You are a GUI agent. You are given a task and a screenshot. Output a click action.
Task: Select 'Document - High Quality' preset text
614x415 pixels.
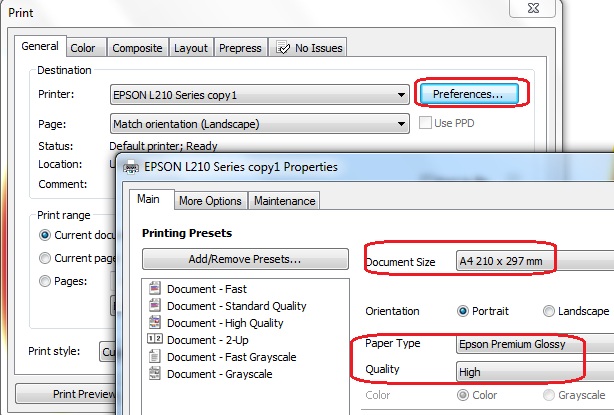click(x=225, y=323)
